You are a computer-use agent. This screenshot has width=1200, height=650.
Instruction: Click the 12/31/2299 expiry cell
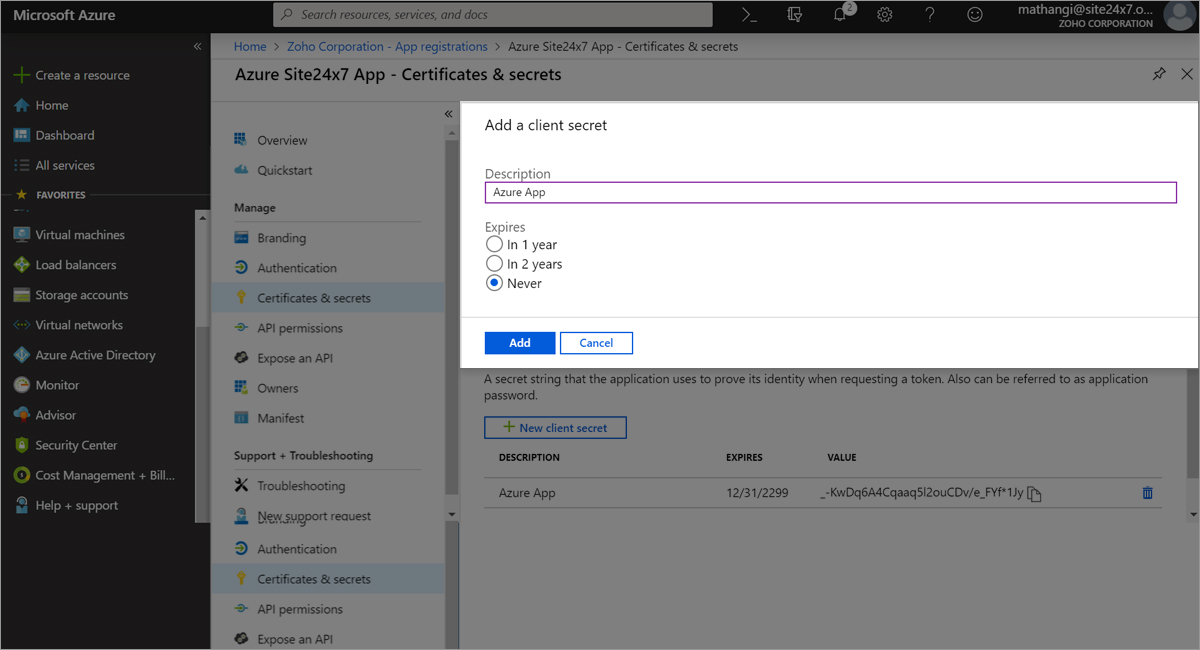[755, 493]
